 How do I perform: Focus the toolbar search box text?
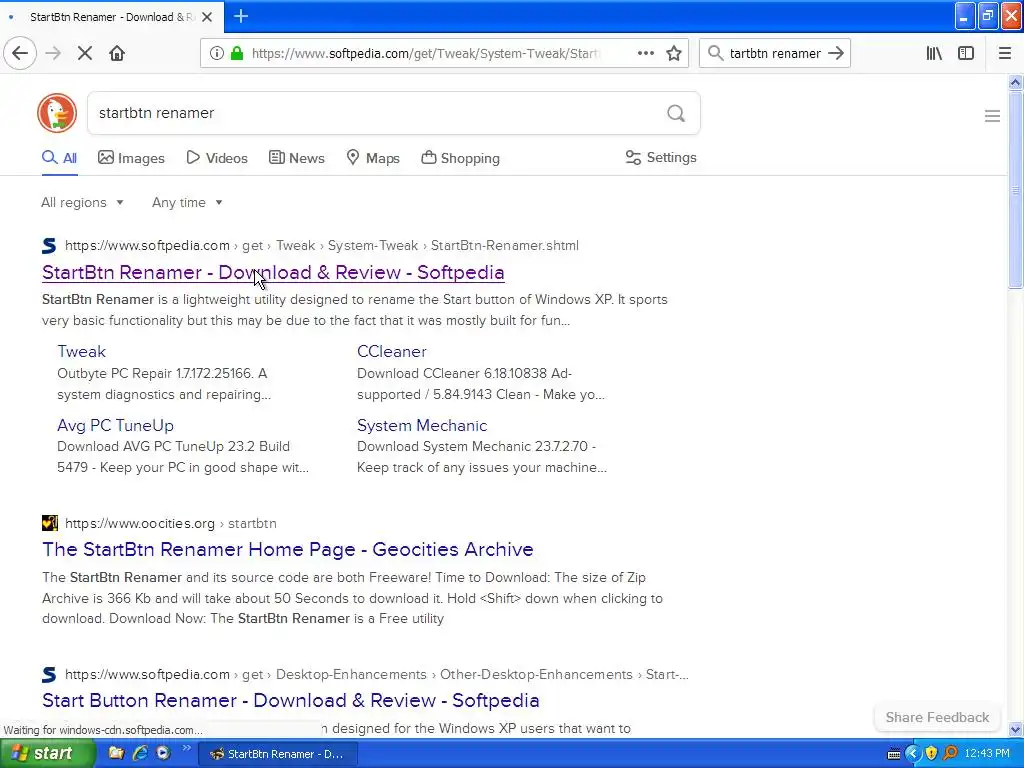pos(775,54)
